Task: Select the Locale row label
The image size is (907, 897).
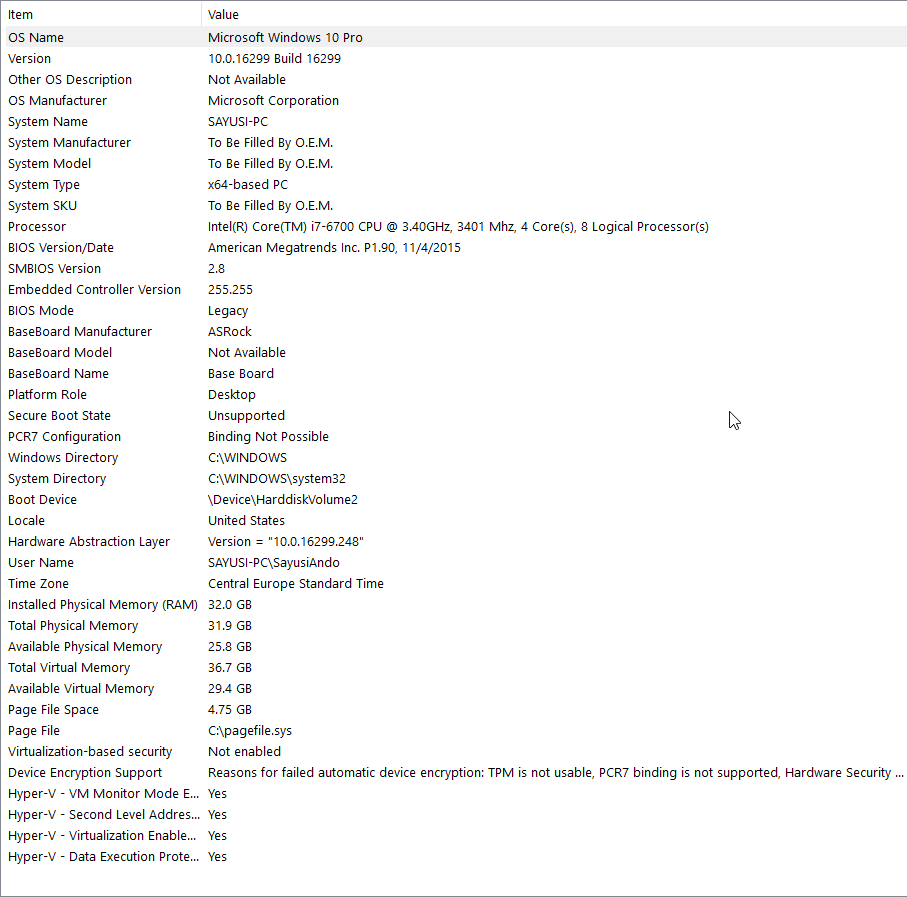Action: pyautogui.click(x=26, y=521)
